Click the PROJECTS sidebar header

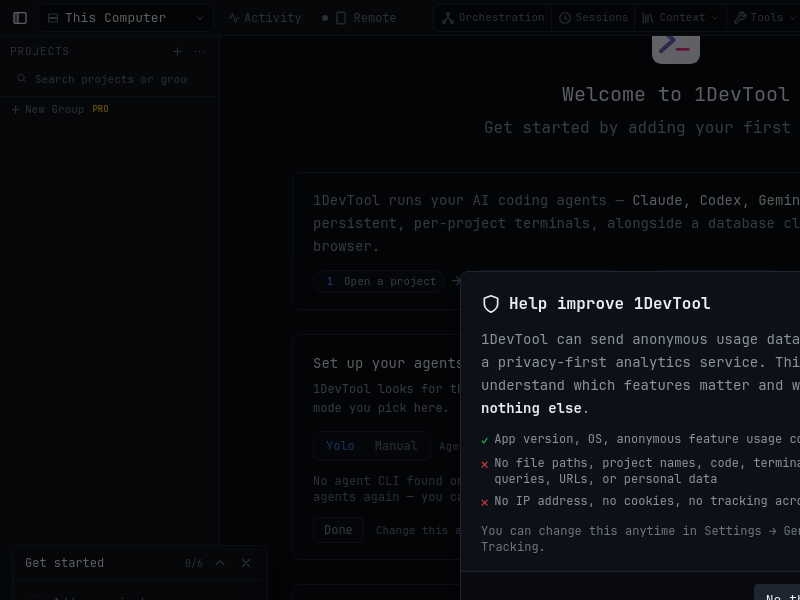(x=40, y=52)
